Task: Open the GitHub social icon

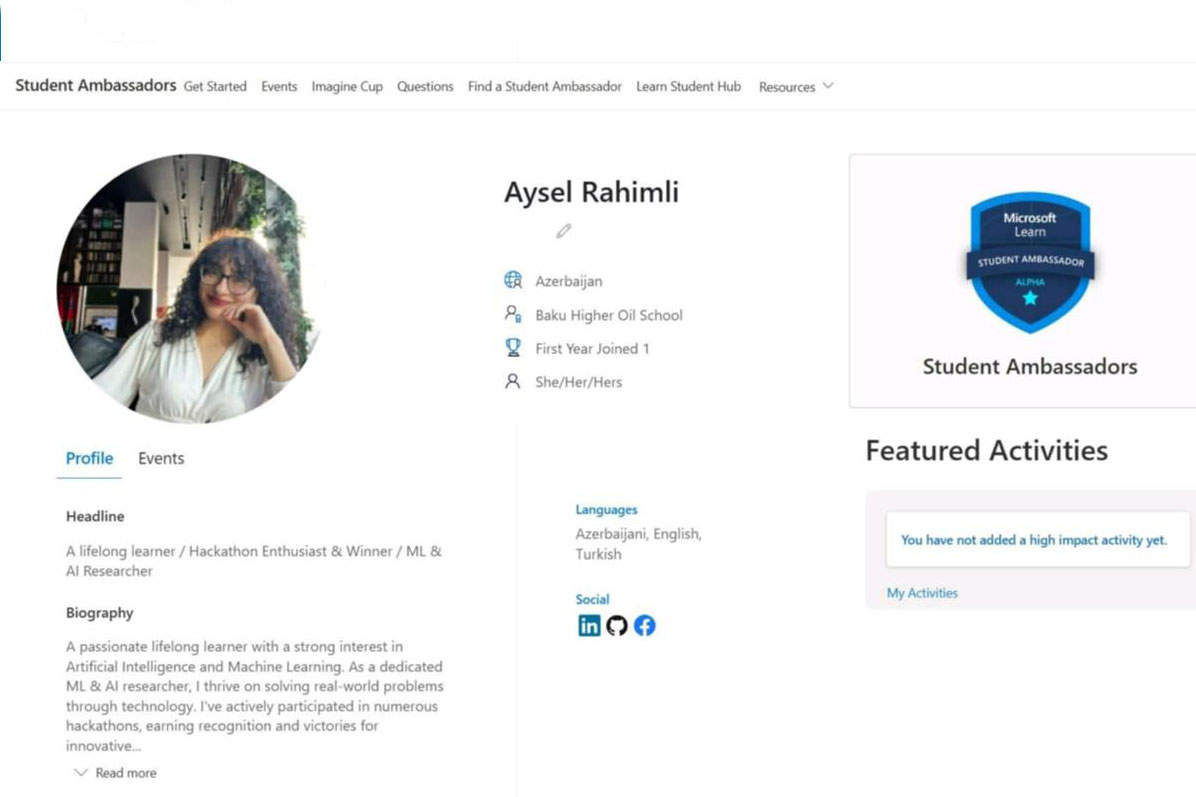Action: point(617,626)
